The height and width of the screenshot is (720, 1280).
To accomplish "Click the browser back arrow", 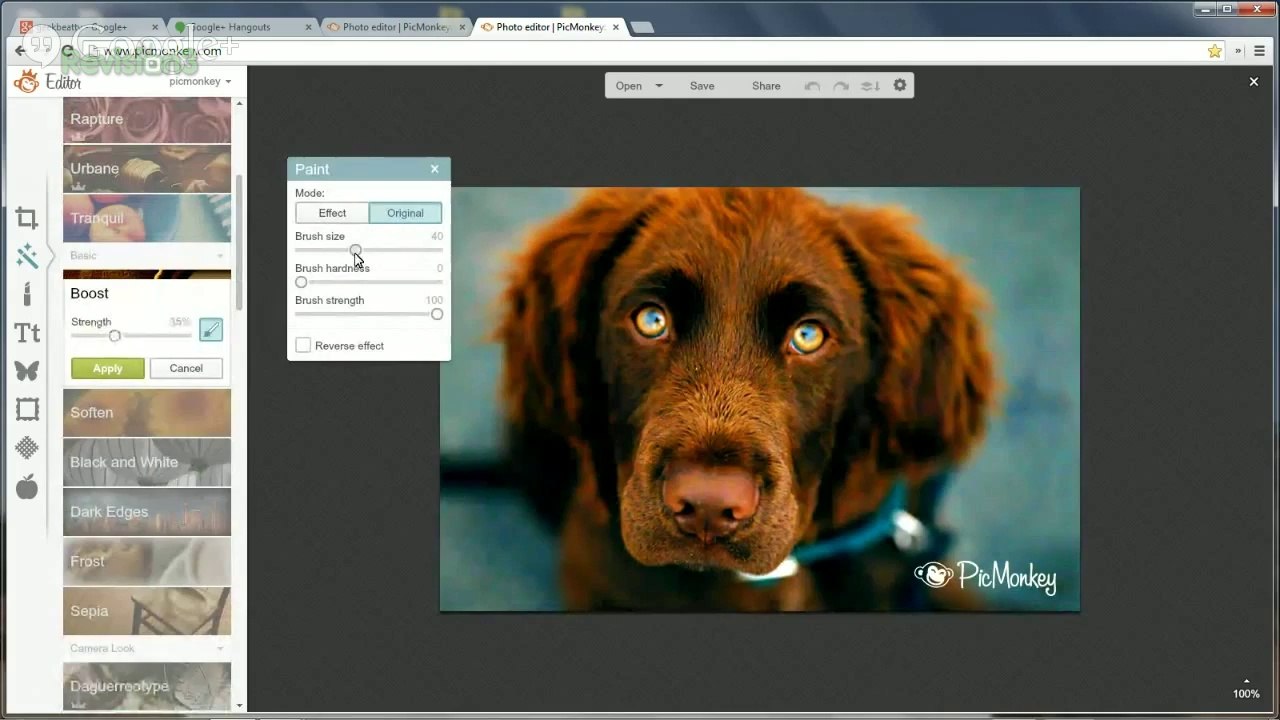I will [20, 51].
